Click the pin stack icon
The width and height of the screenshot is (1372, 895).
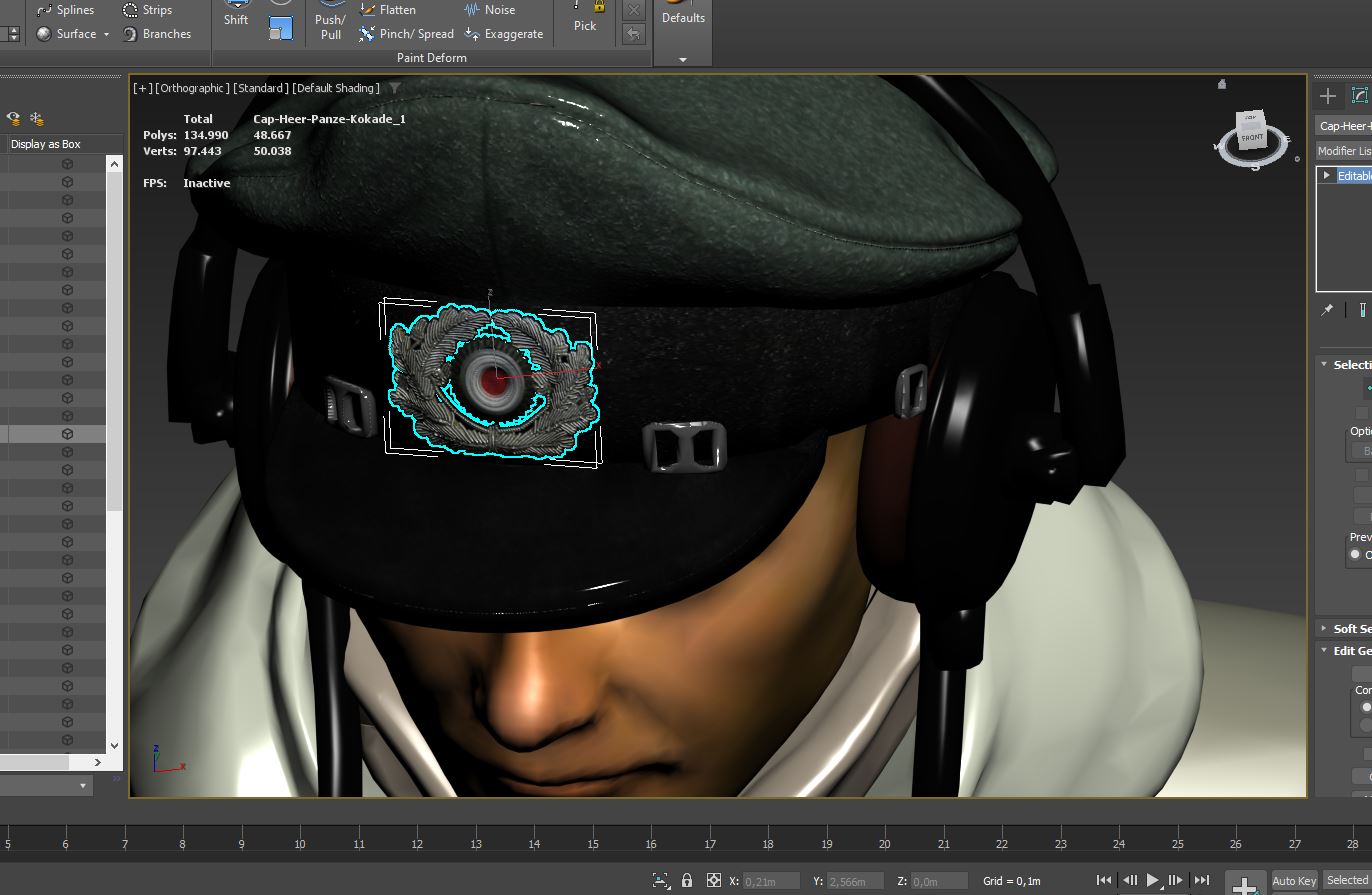pos(1327,310)
